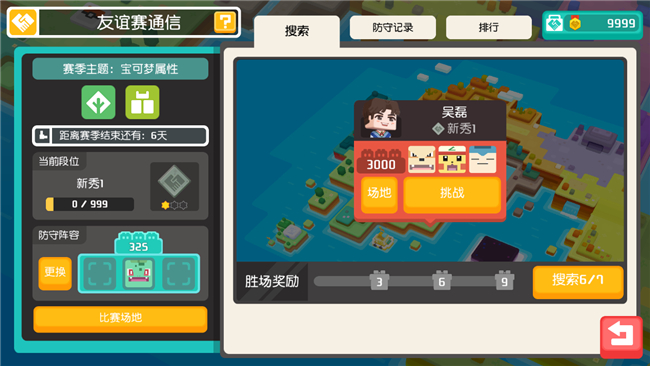Viewport: 650px width, 366px height.
Task: Click the gold medal currency icon
Action: pyautogui.click(x=575, y=24)
